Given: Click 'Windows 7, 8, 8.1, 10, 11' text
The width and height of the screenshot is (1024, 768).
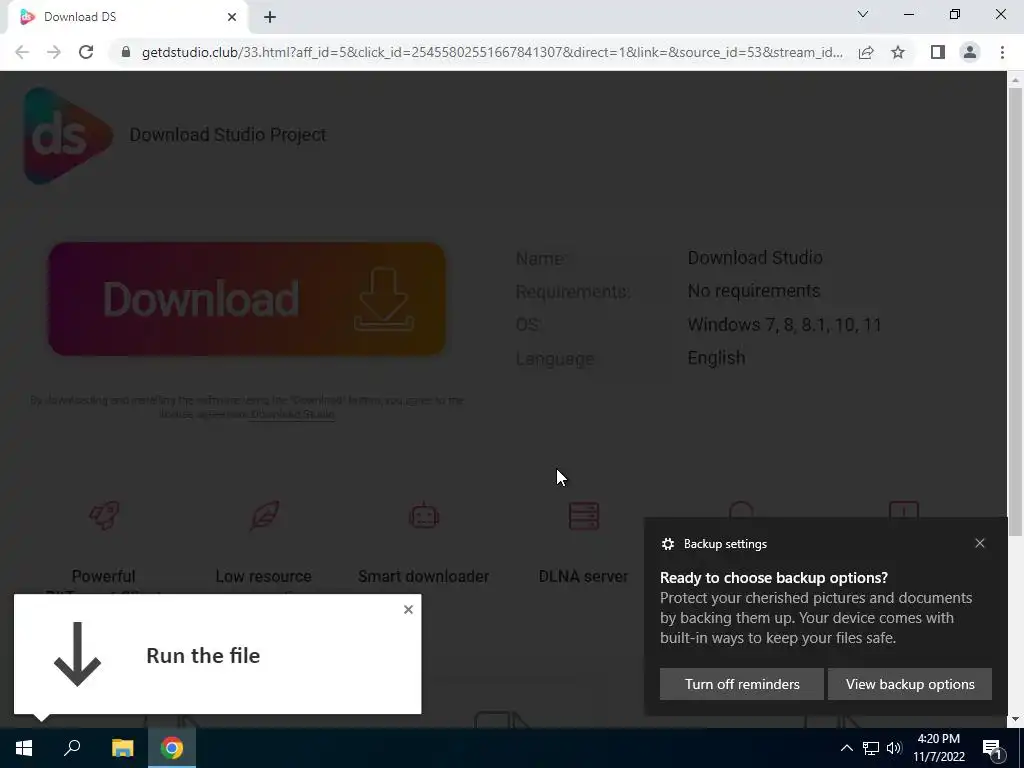Looking at the screenshot, I should click(x=784, y=325).
